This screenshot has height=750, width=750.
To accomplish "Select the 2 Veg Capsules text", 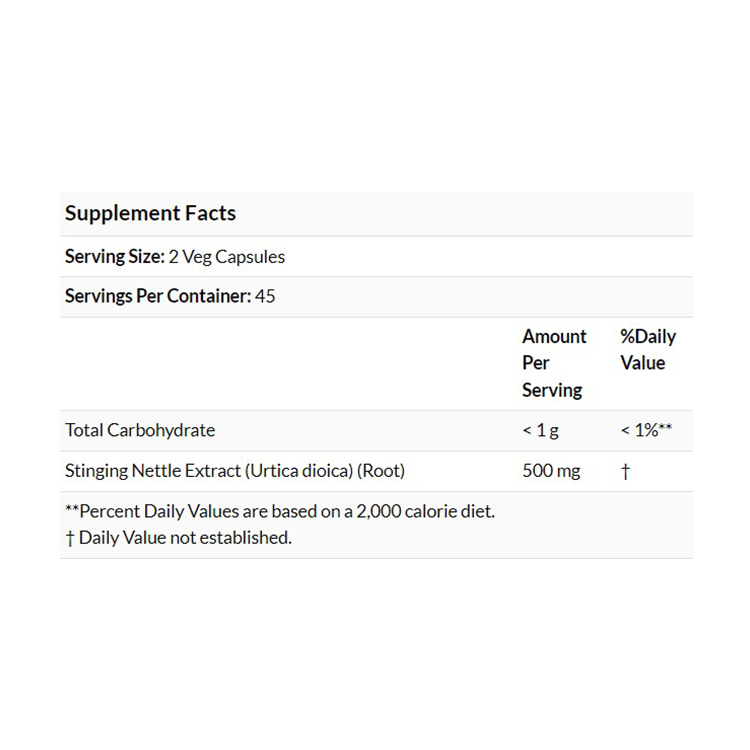I will (x=227, y=256).
